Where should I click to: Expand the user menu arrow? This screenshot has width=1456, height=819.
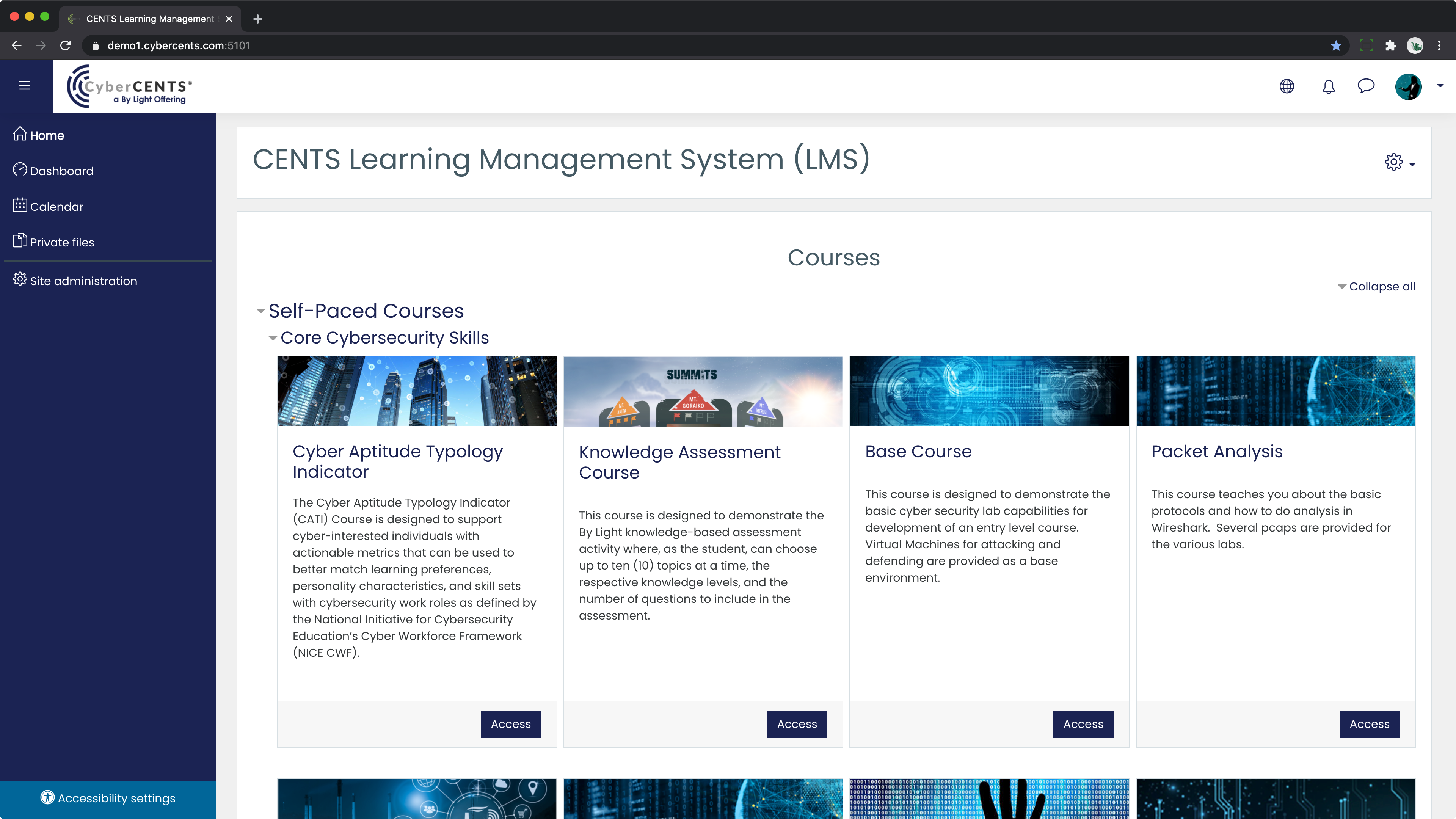[x=1440, y=86]
